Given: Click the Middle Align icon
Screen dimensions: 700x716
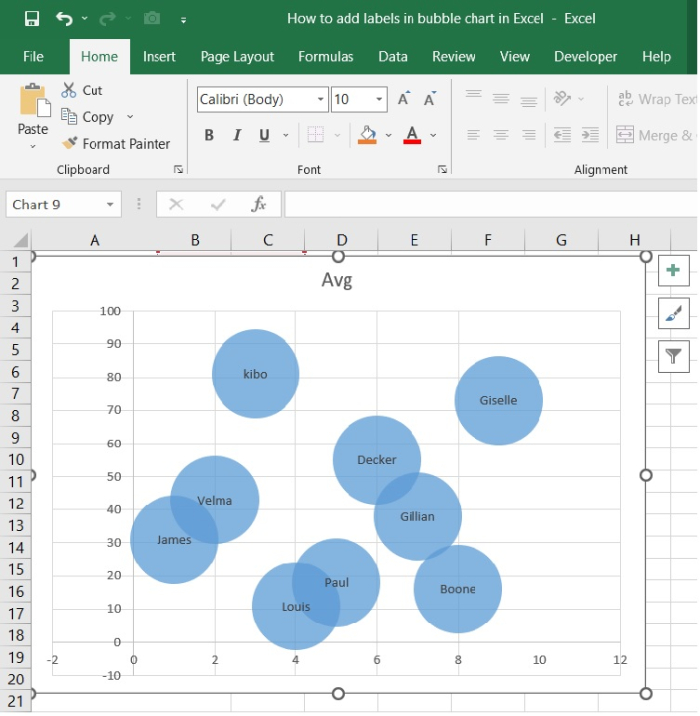Looking at the screenshot, I should [x=501, y=99].
